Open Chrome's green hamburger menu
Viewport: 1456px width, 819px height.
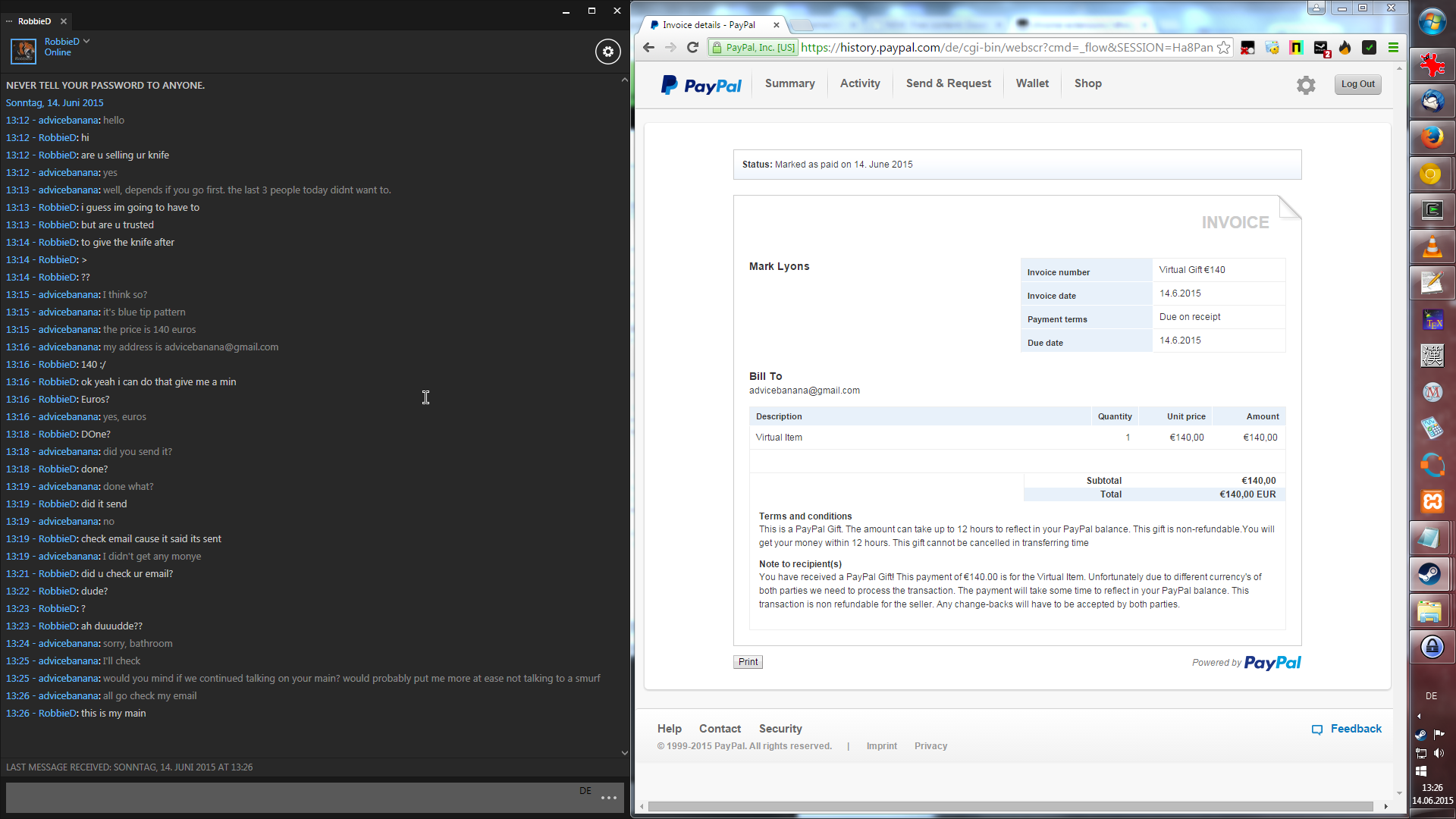tap(1393, 48)
